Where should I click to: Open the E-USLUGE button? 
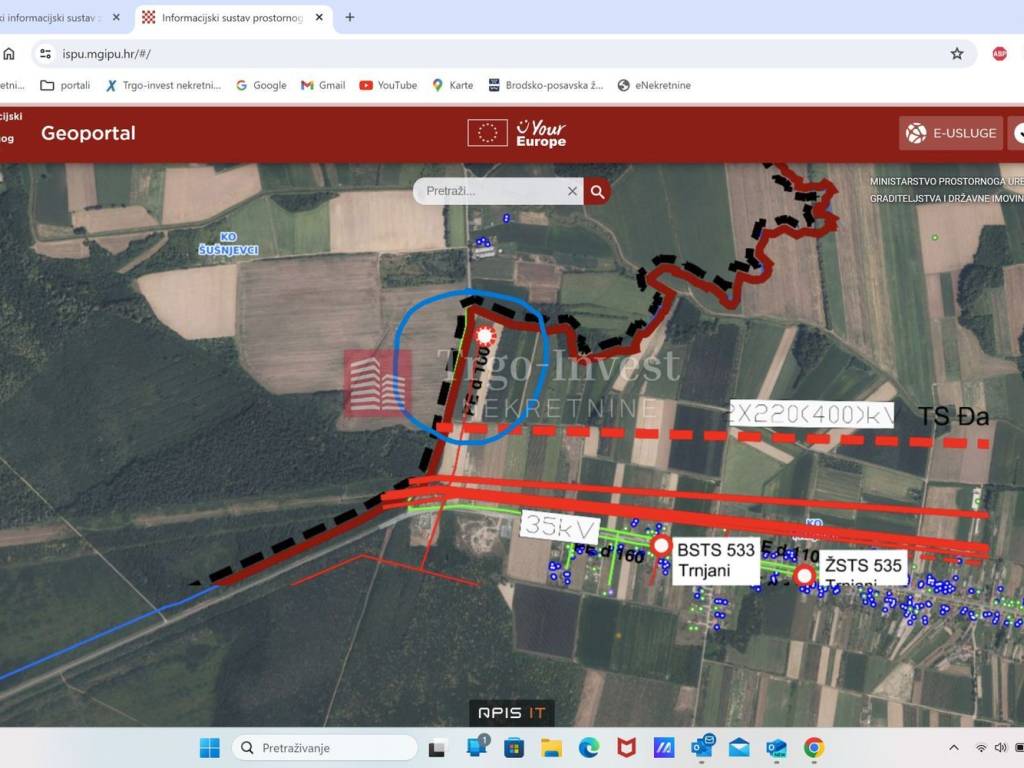(951, 133)
